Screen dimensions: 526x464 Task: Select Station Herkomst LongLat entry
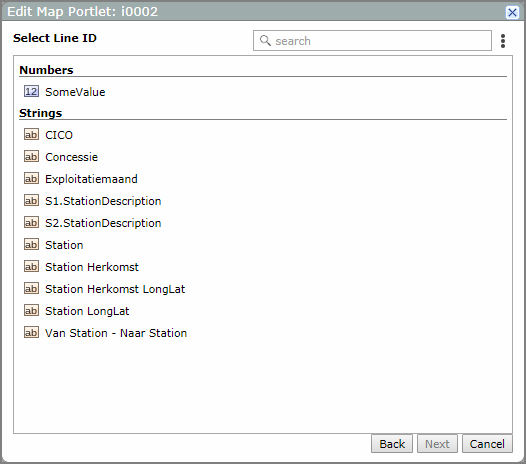click(115, 289)
